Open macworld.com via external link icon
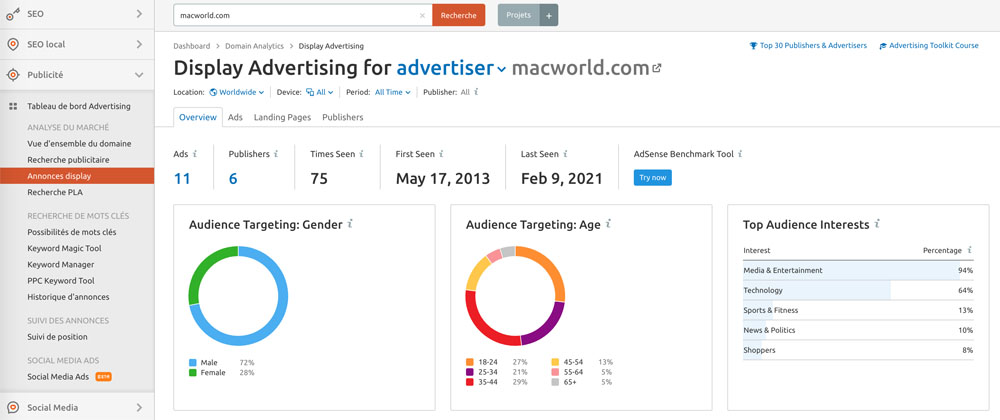This screenshot has width=1000, height=420. tap(658, 68)
